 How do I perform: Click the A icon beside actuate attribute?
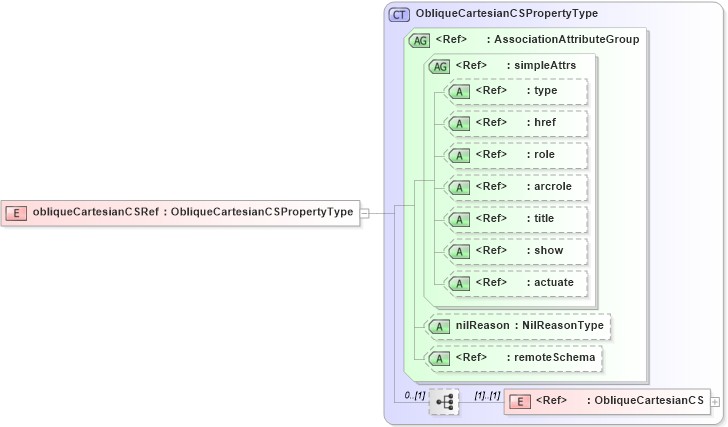(x=459, y=284)
